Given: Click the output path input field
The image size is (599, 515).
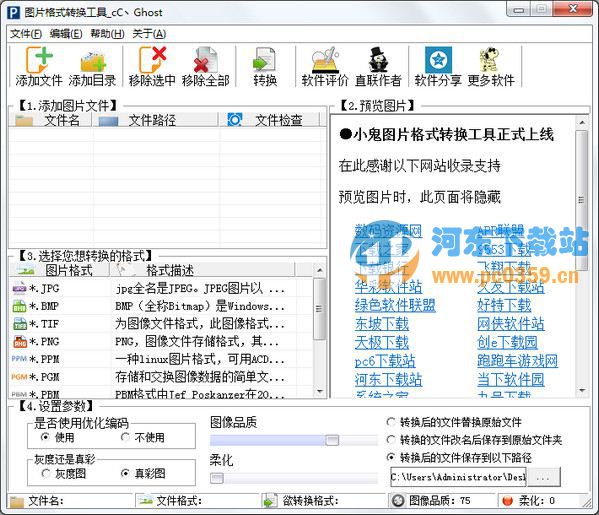Looking at the screenshot, I should click(458, 477).
